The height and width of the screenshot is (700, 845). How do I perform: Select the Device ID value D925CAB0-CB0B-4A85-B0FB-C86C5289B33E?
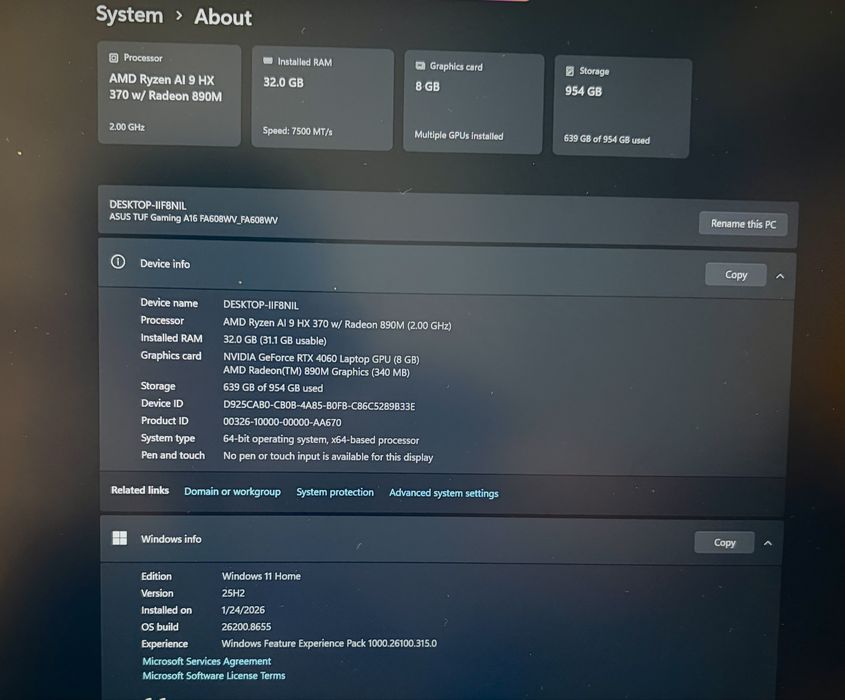tap(319, 406)
